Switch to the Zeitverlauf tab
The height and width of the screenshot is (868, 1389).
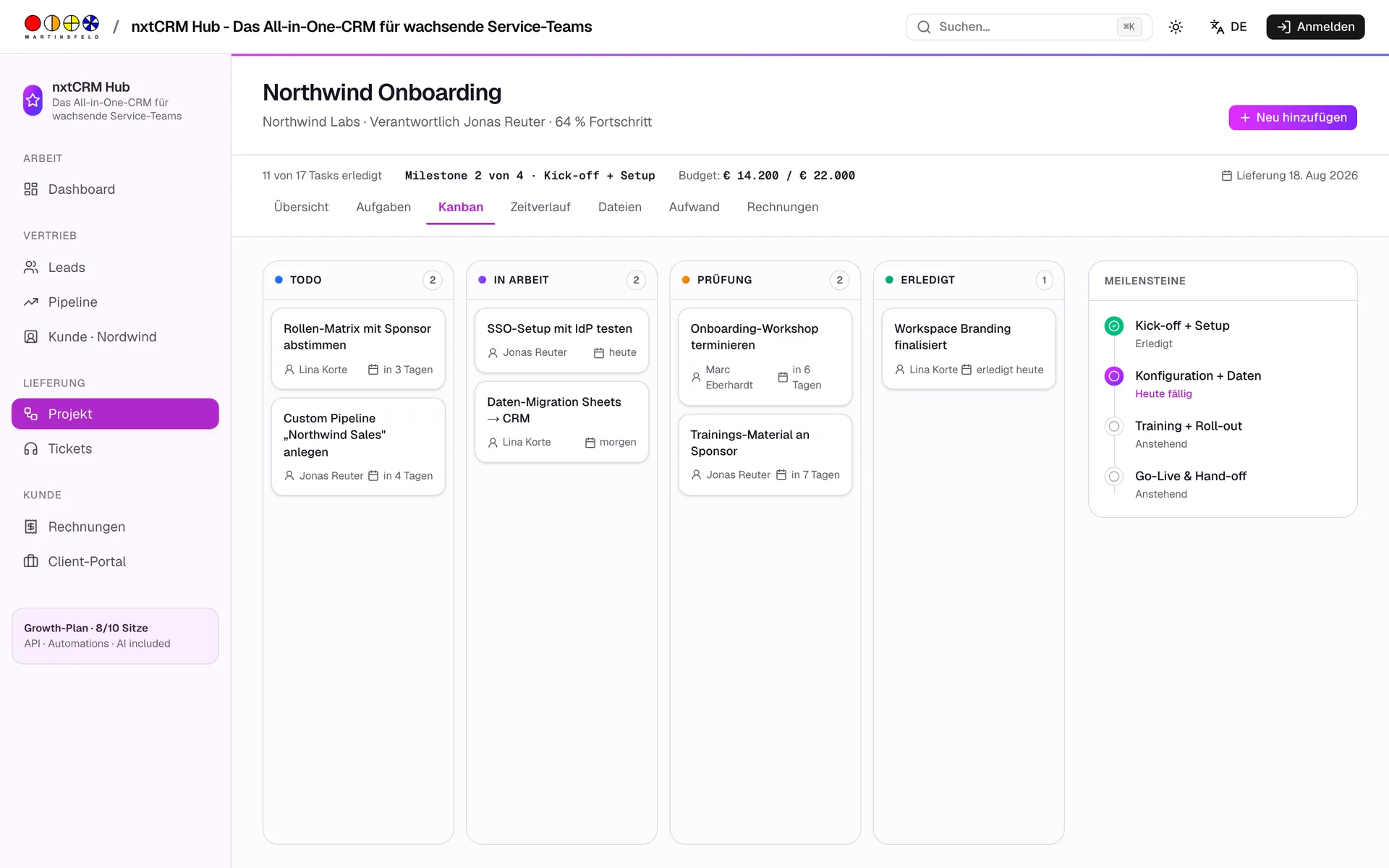pyautogui.click(x=540, y=207)
